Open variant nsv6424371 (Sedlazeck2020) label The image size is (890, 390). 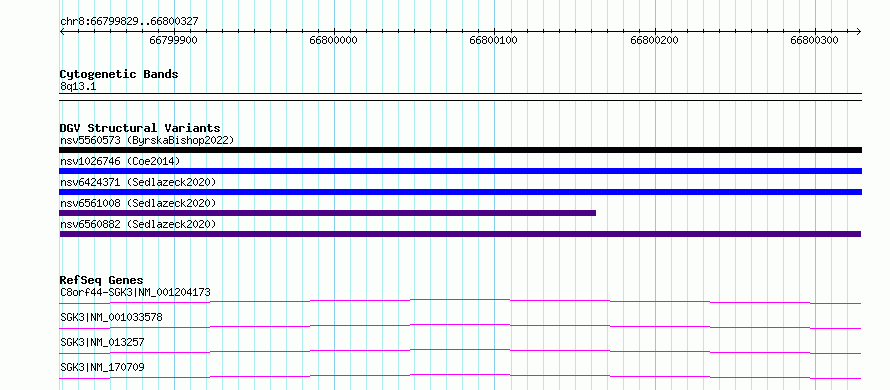click(x=138, y=182)
